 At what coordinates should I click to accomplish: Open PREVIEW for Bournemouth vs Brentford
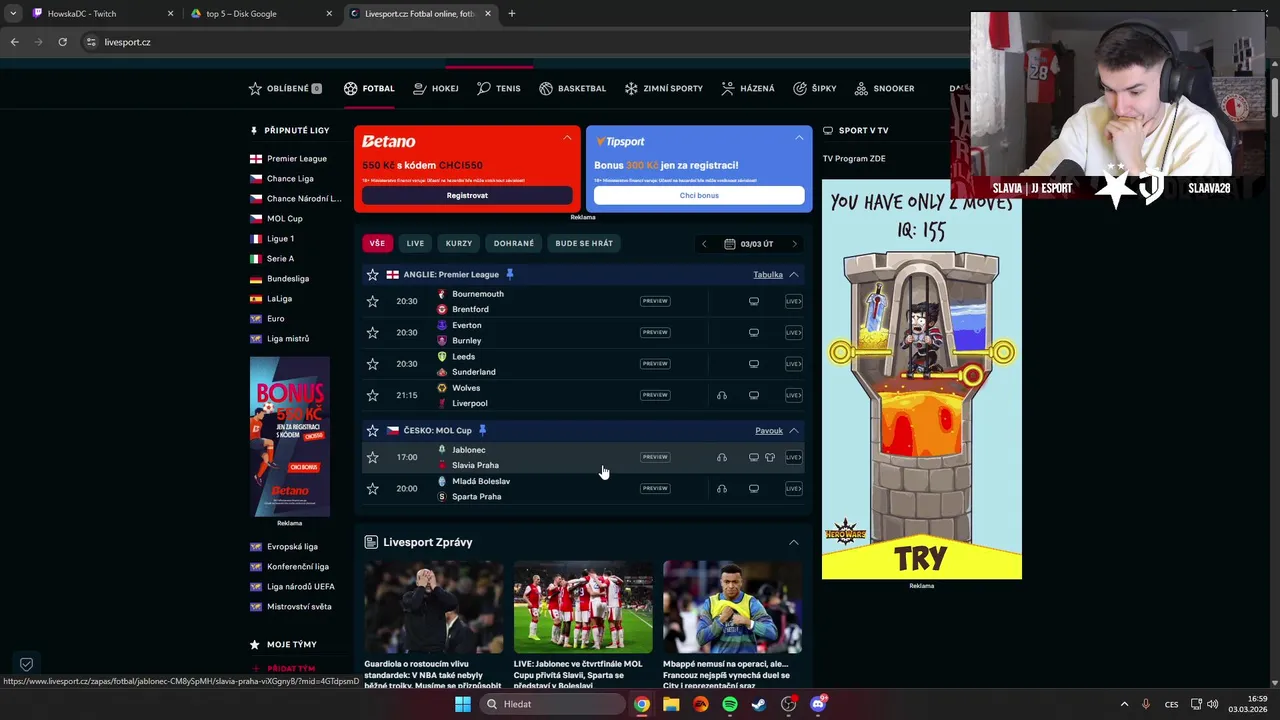click(x=655, y=301)
